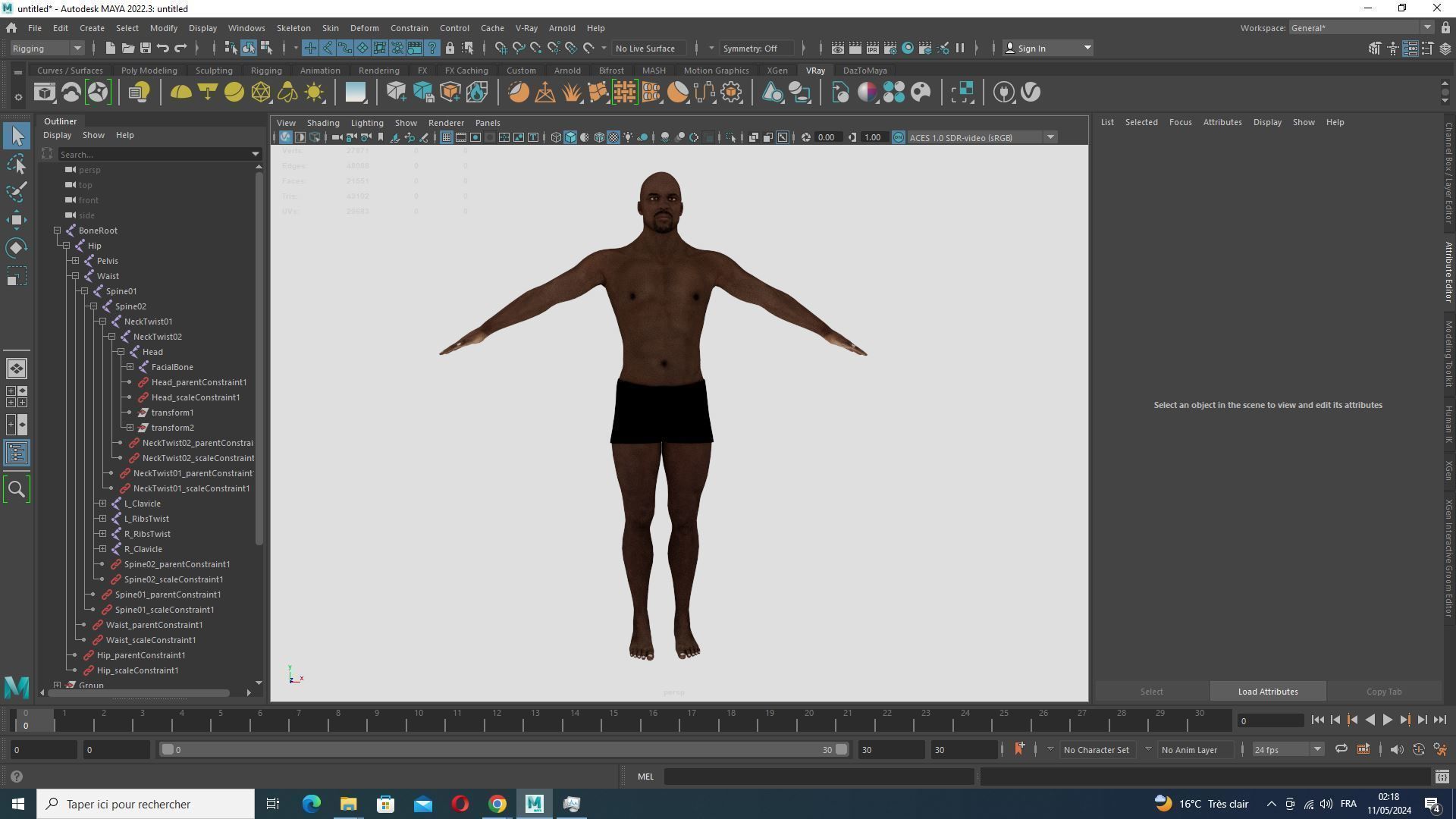
Task: Choose the Move tool in toolbox
Action: coord(17,220)
